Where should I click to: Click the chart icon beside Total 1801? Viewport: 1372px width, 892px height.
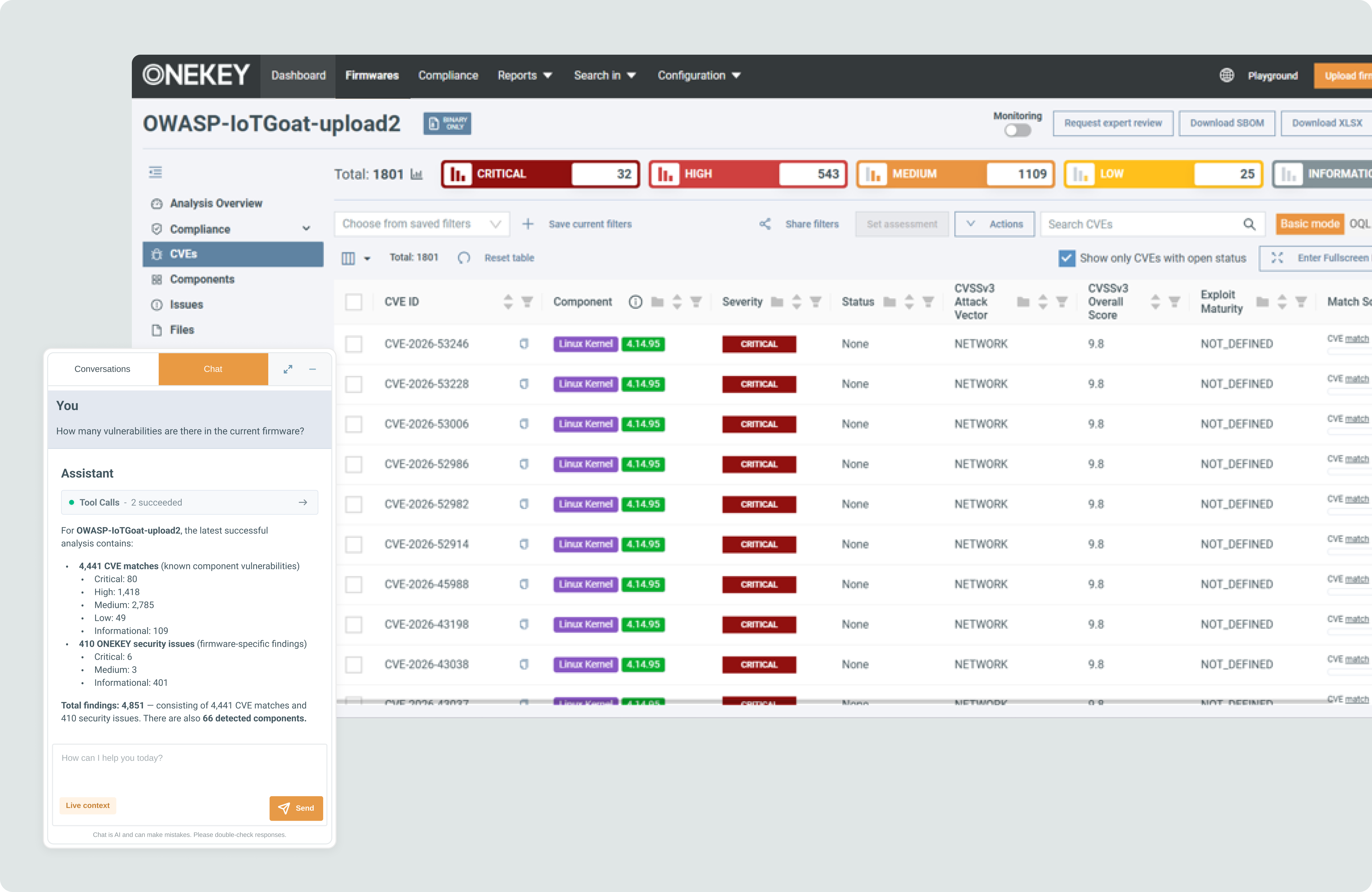[416, 174]
